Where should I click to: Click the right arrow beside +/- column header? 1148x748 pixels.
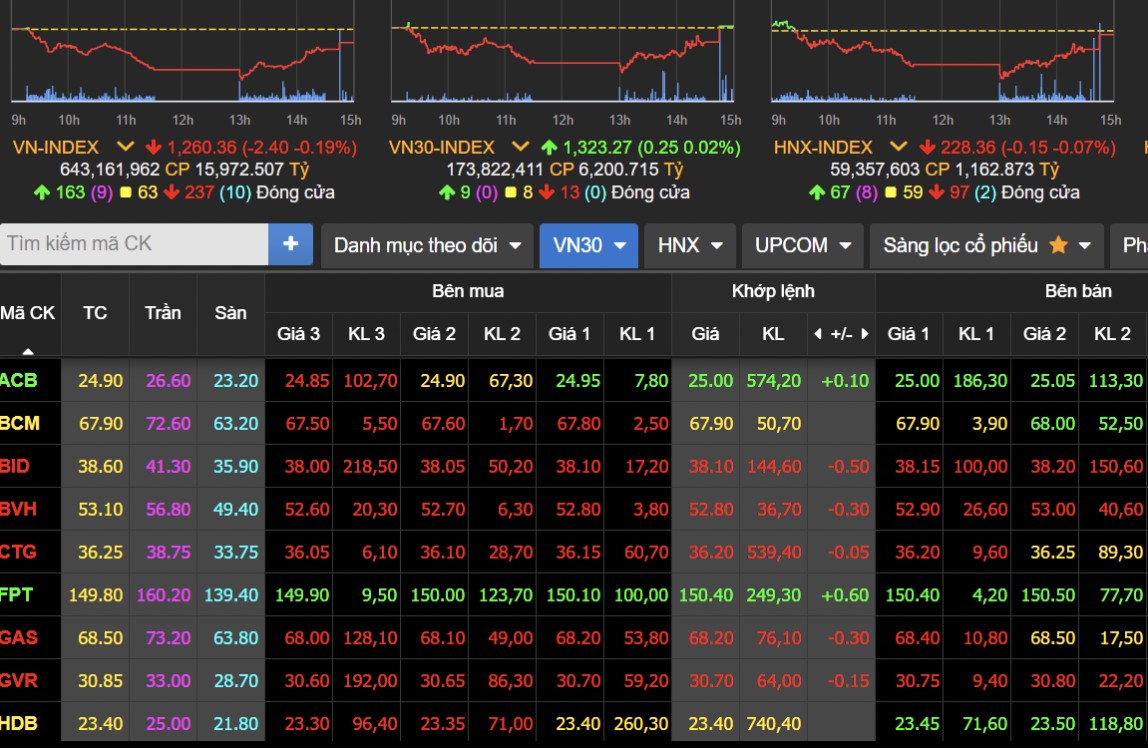[x=864, y=334]
